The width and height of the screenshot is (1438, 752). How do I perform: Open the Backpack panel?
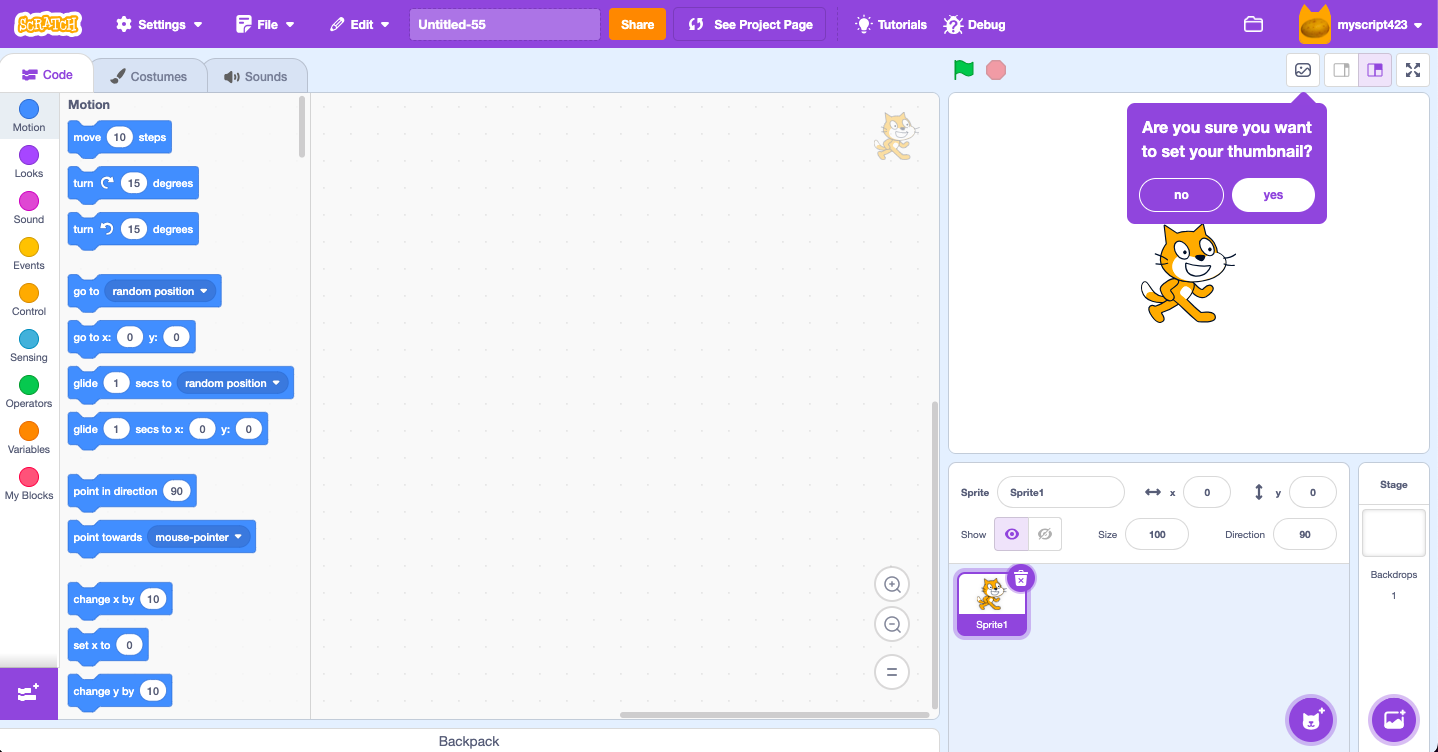(469, 741)
